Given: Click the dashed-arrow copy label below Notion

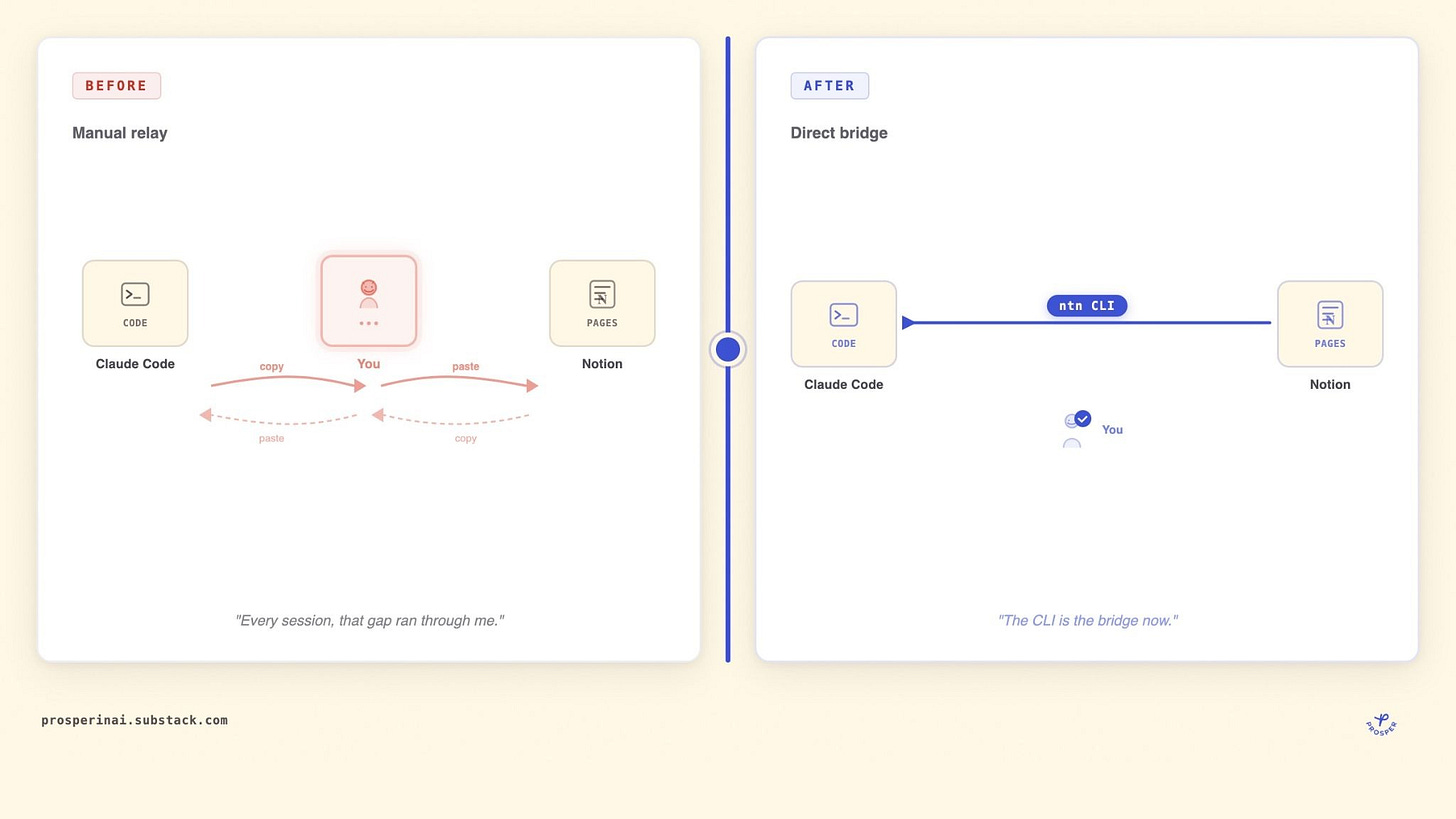Looking at the screenshot, I should 466,439.
